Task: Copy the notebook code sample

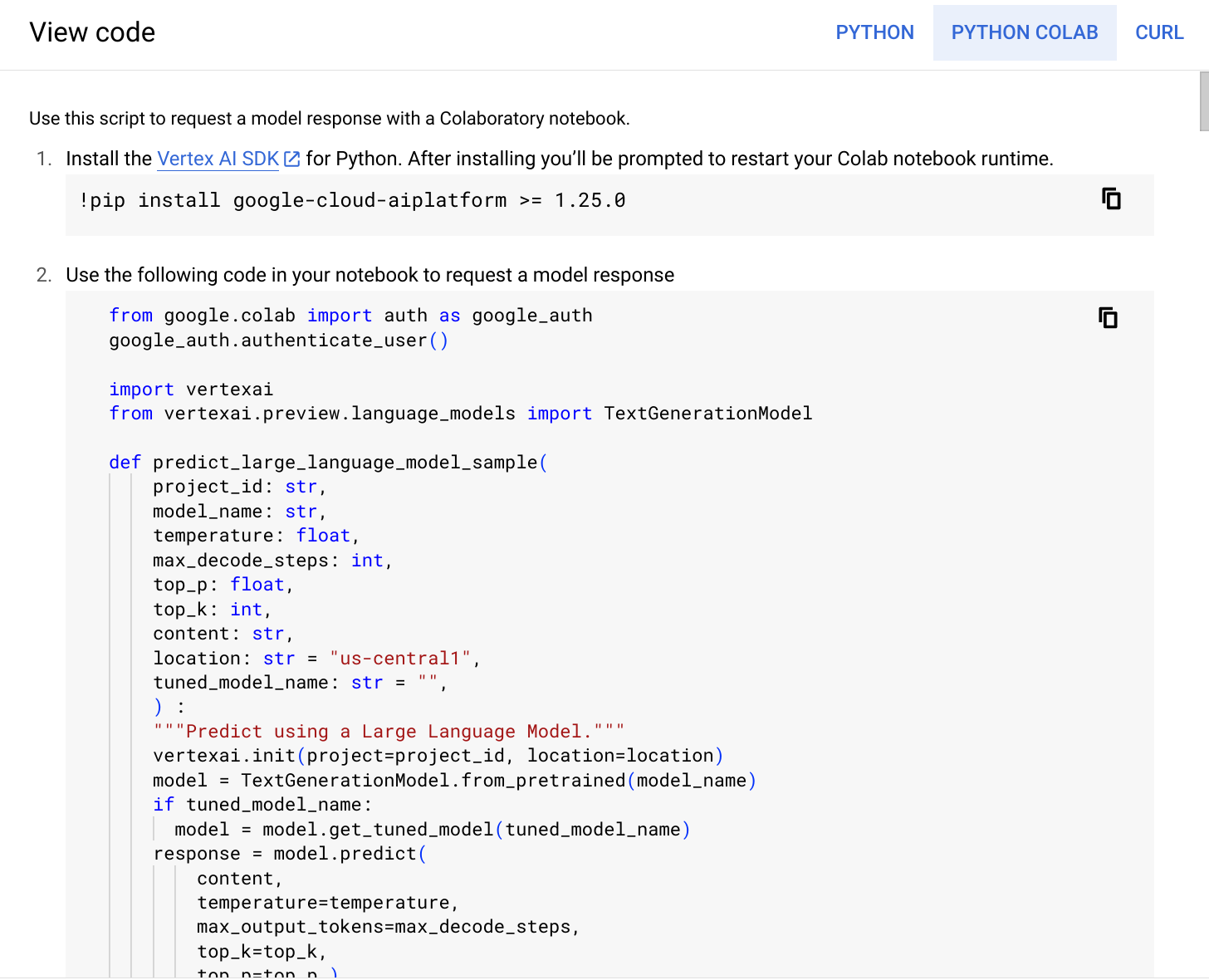Action: [x=1108, y=318]
